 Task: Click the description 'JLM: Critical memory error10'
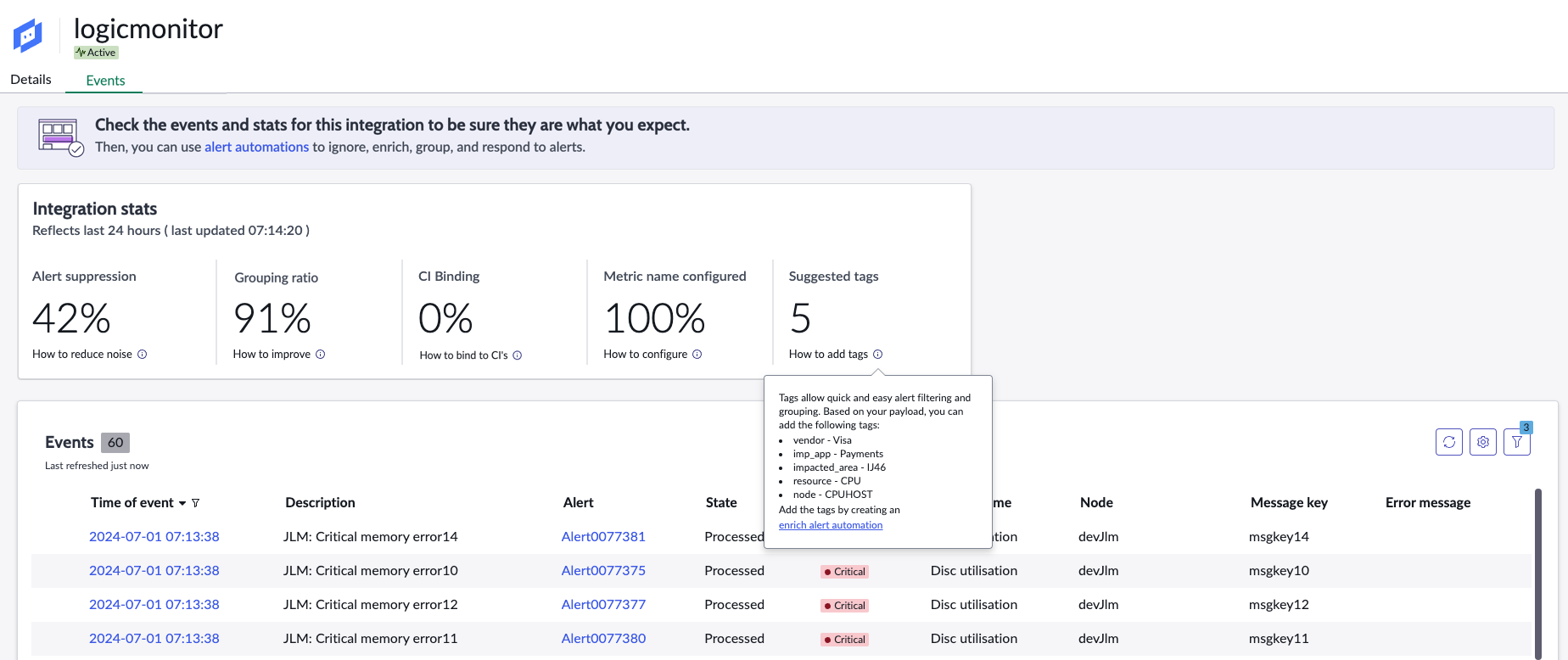pos(371,571)
